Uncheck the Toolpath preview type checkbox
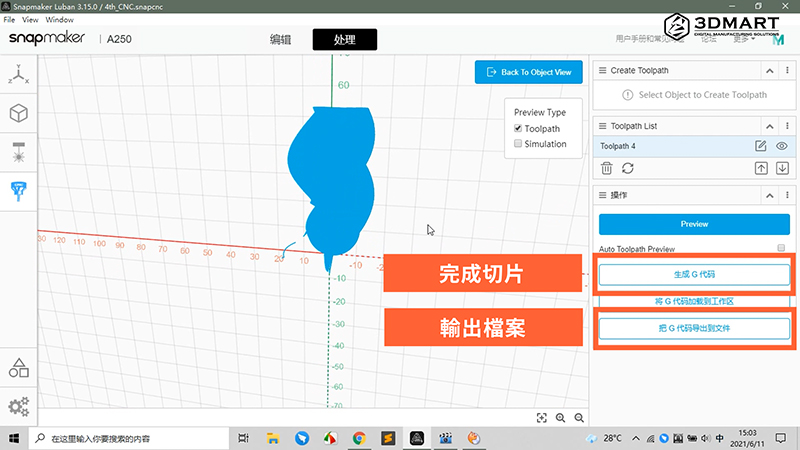 518,129
